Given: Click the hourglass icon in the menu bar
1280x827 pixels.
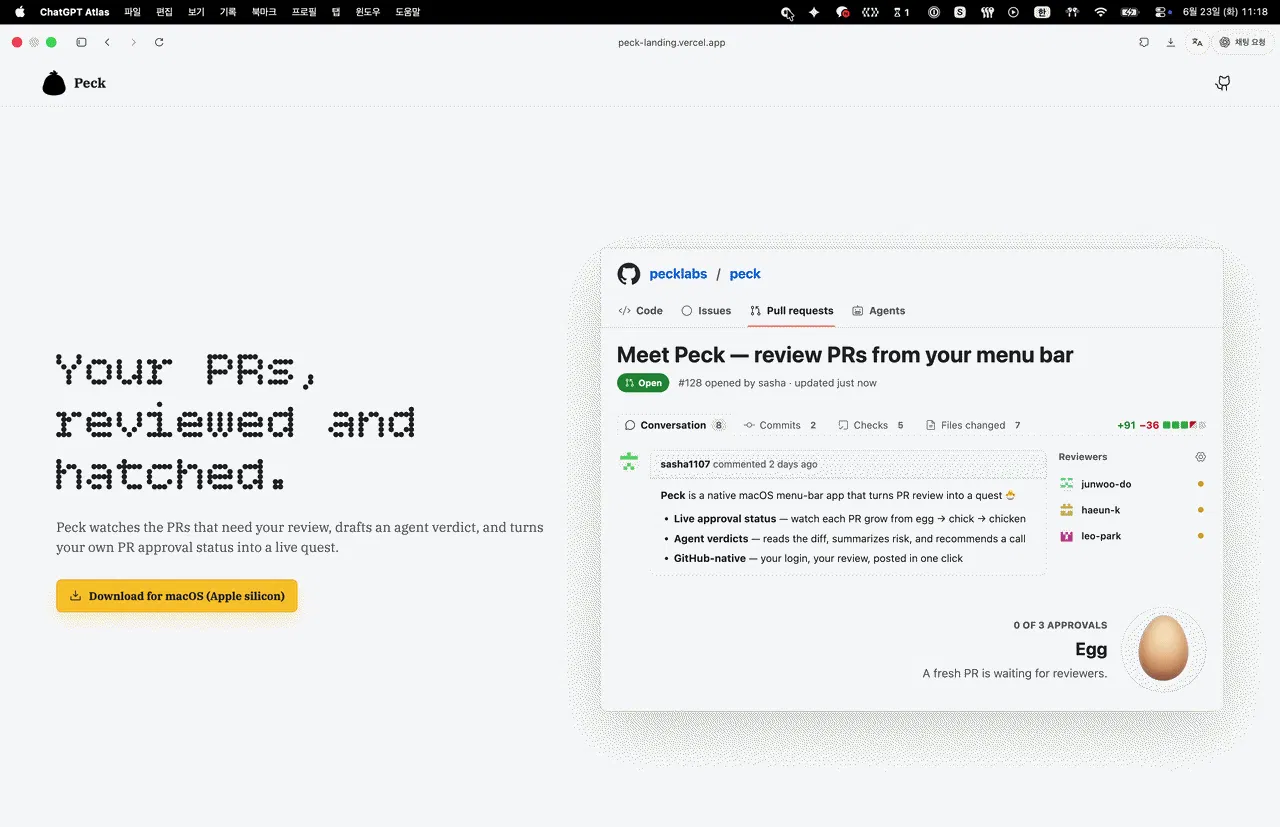Looking at the screenshot, I should [x=897, y=12].
